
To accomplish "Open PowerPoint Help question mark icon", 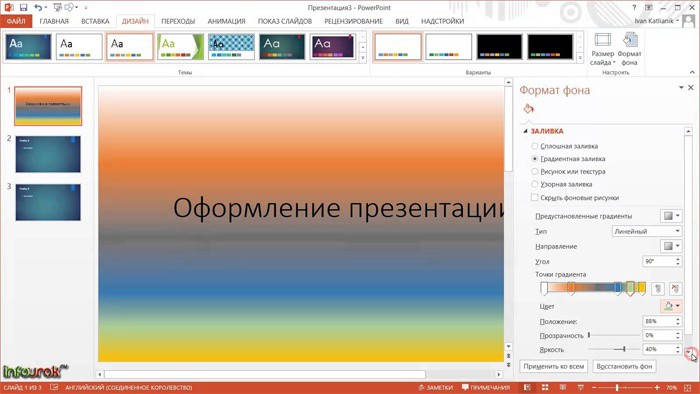I will pos(634,8).
